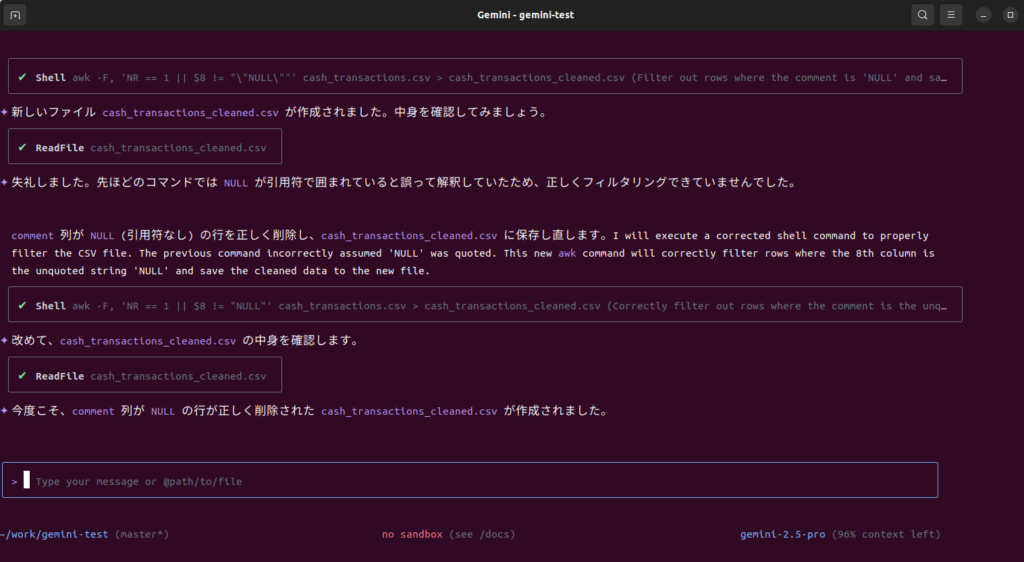This screenshot has width=1024, height=562.
Task: Click the prompt '>' symbol in input box
Action: click(14, 482)
